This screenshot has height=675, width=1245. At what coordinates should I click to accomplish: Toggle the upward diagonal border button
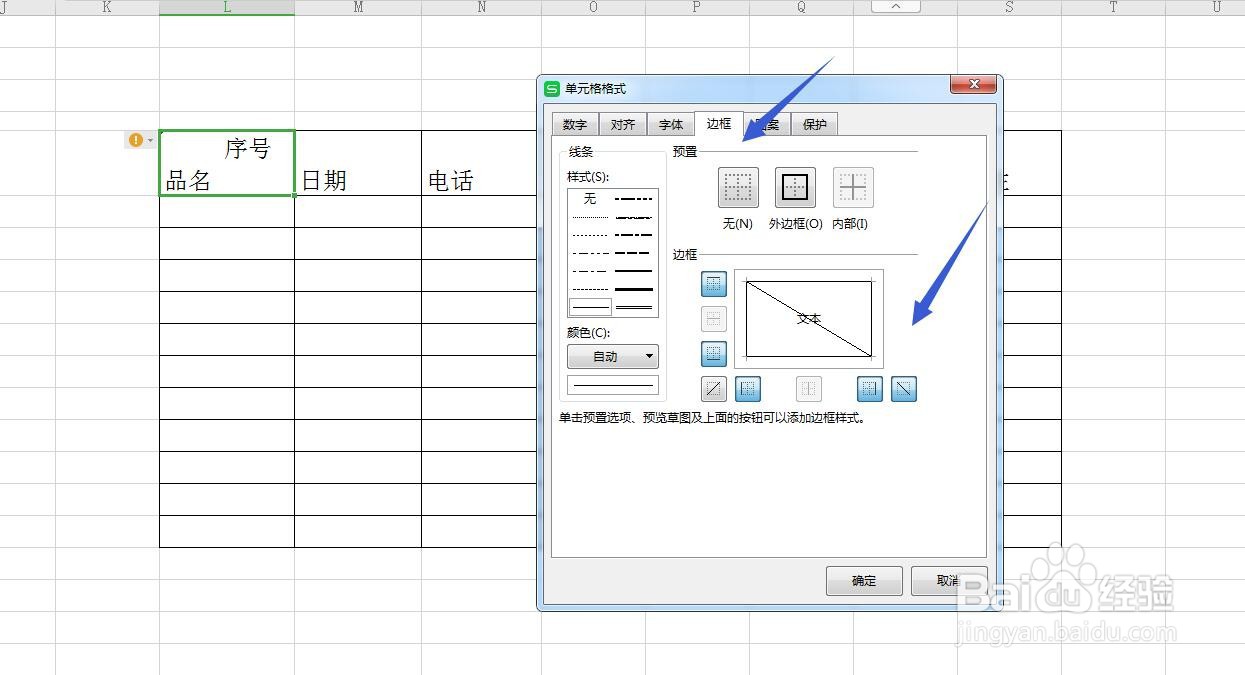(x=712, y=389)
